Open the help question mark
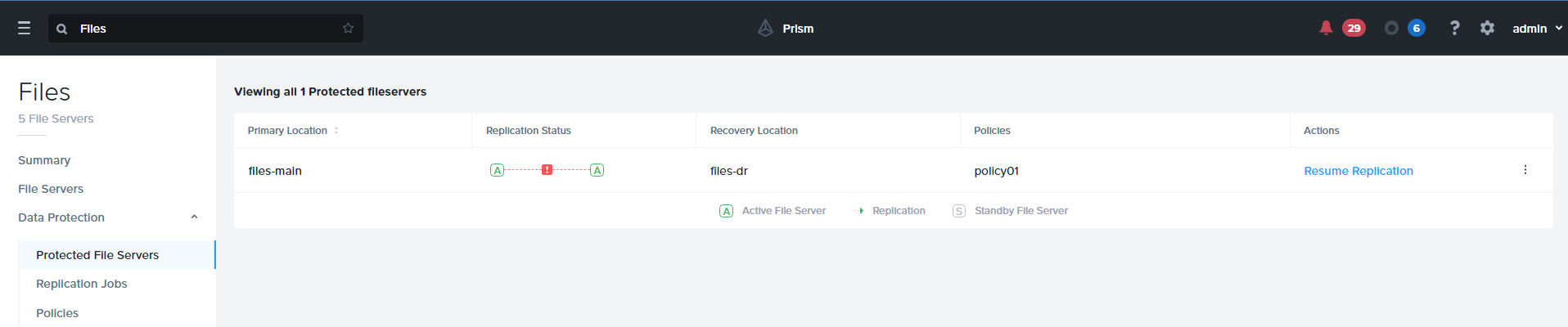 (1454, 28)
